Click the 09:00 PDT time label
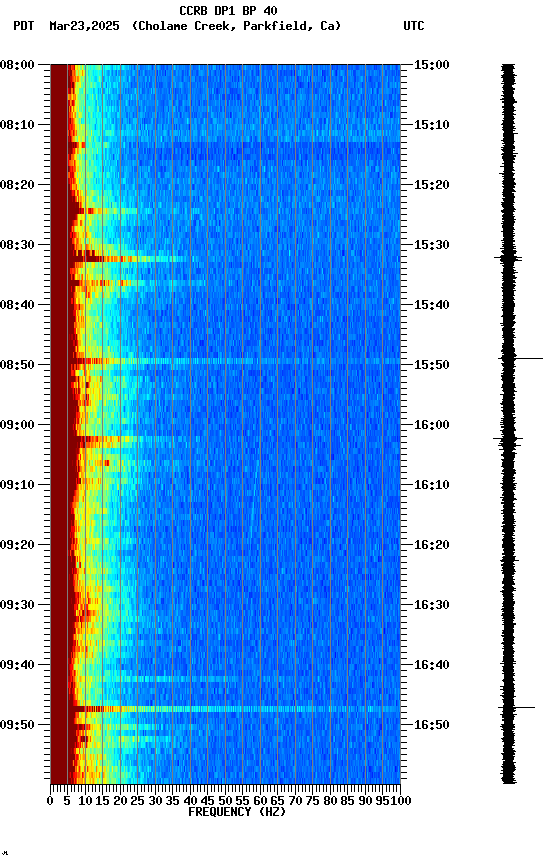552x864 pixels. 17,425
